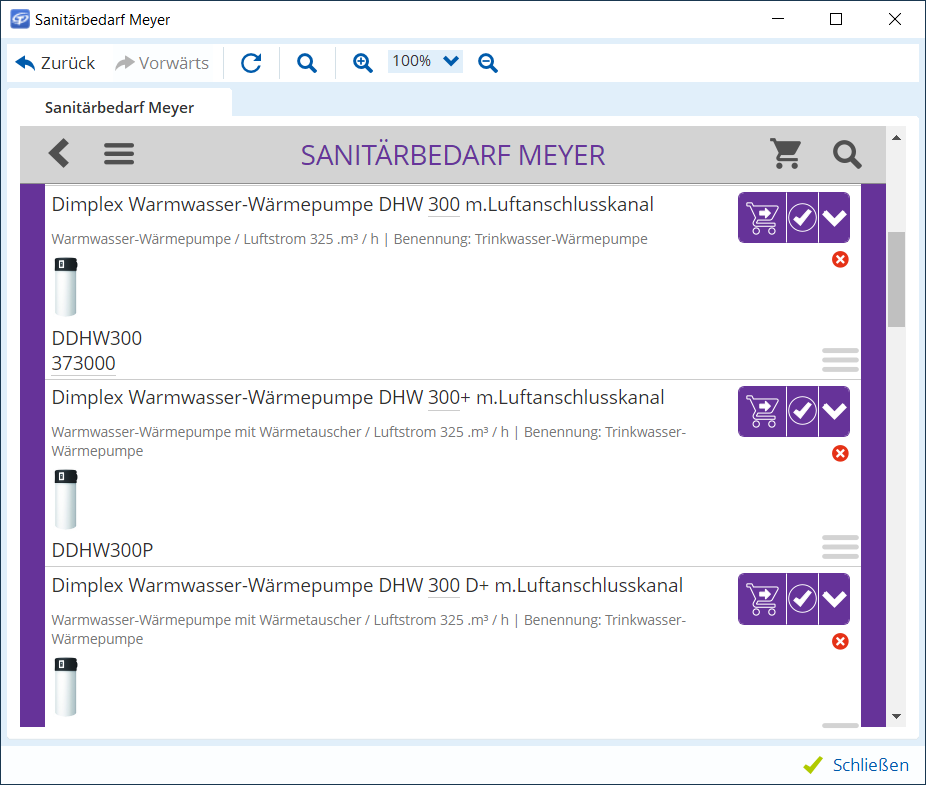The width and height of the screenshot is (926, 785).
Task: Expand details of DHW 300 product
Action: [x=834, y=218]
